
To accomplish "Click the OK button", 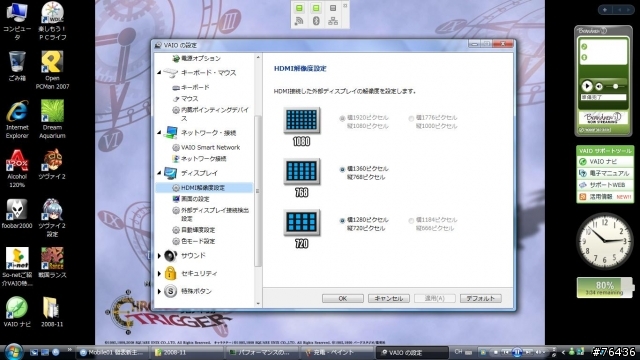I will 342,298.
